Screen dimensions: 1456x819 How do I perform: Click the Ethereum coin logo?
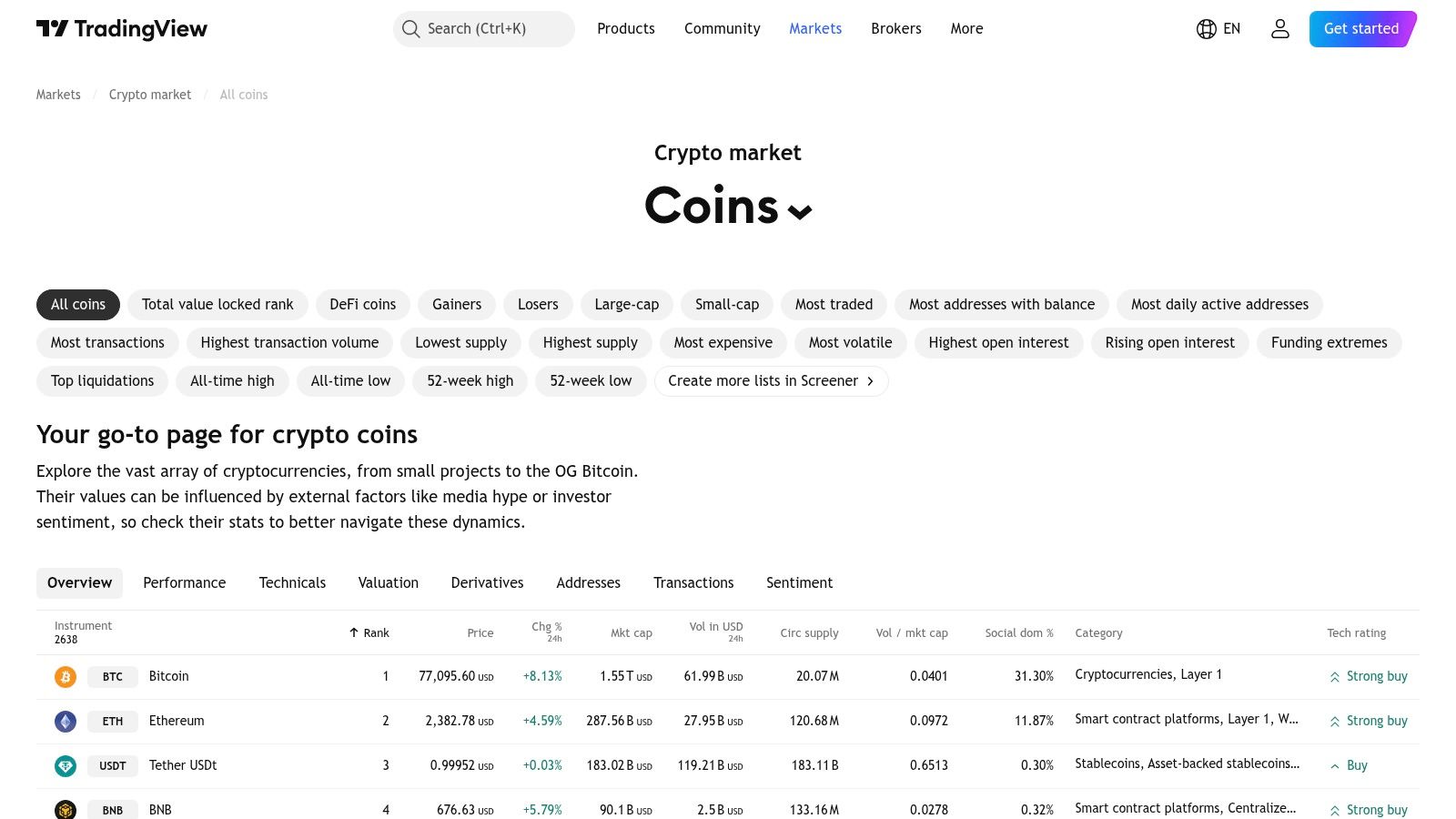click(x=66, y=722)
